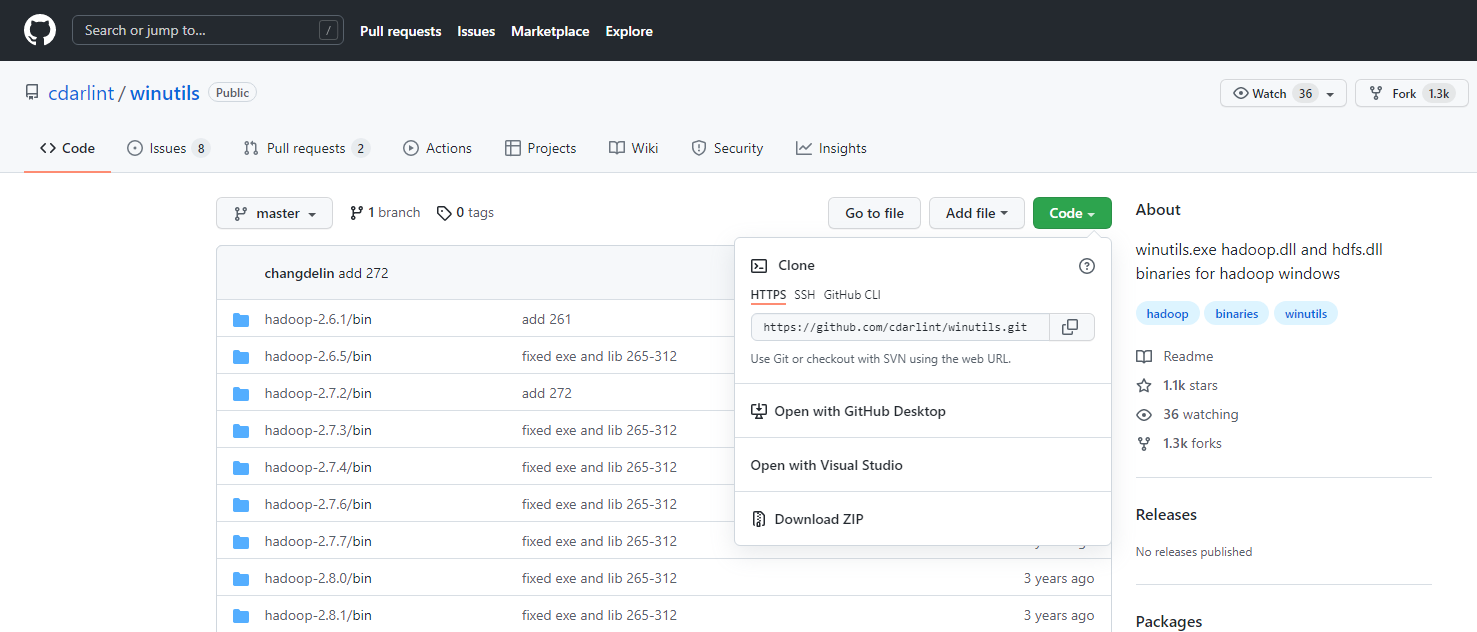Open folder hadoop-2.8.1/bin
The width and height of the screenshot is (1477, 632).
[318, 615]
